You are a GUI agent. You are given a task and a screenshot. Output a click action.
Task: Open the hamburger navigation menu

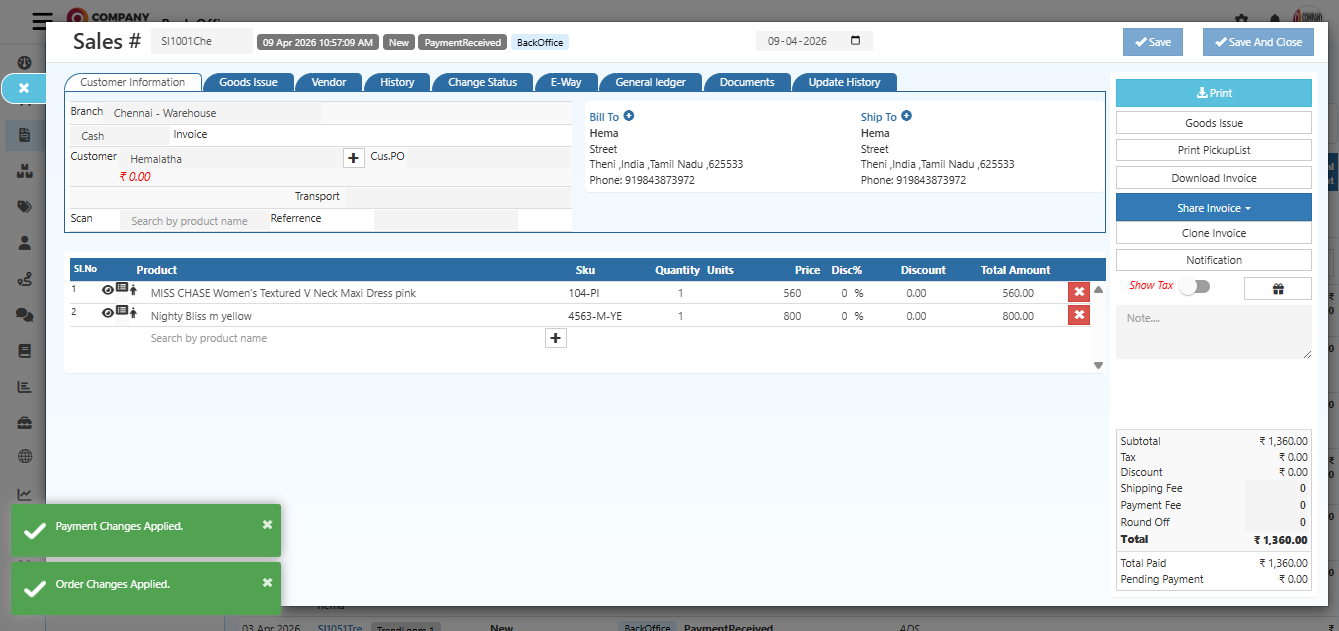(40, 20)
